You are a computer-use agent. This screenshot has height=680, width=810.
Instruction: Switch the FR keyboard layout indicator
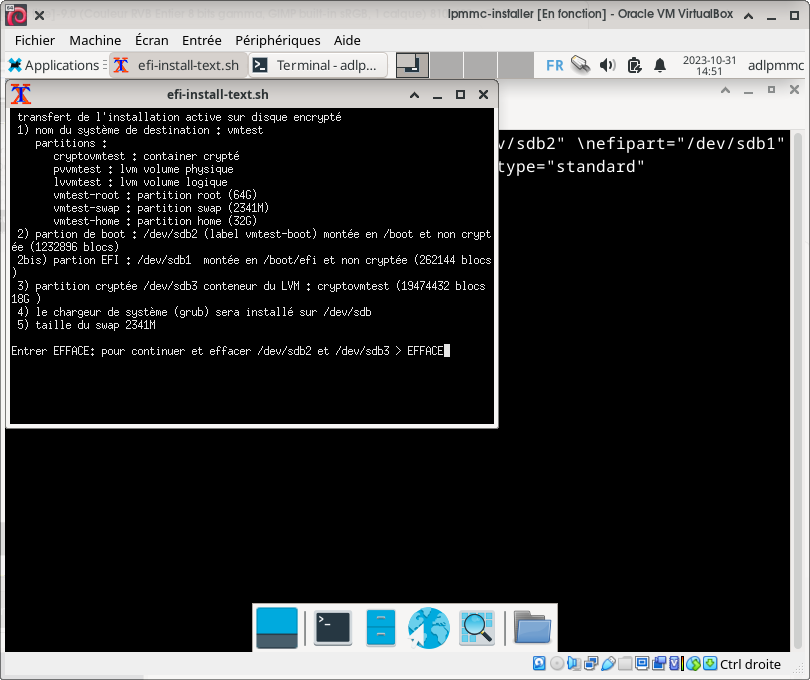tap(554, 65)
